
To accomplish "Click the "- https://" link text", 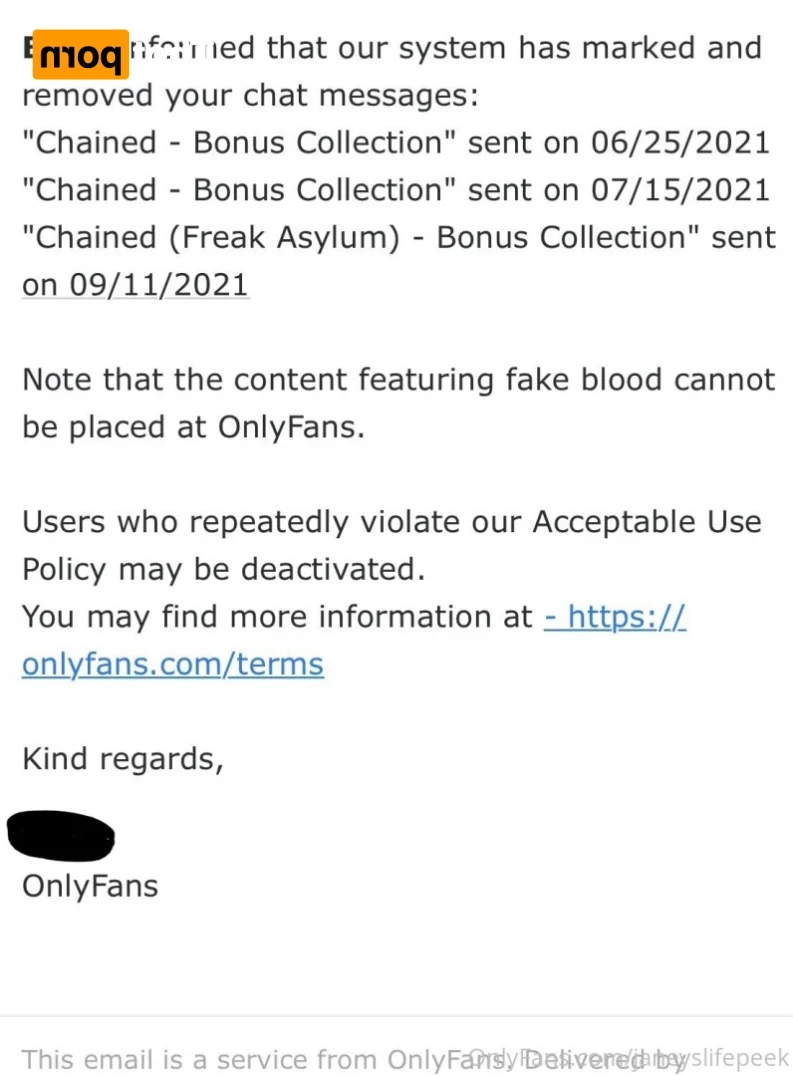I will tap(615, 616).
